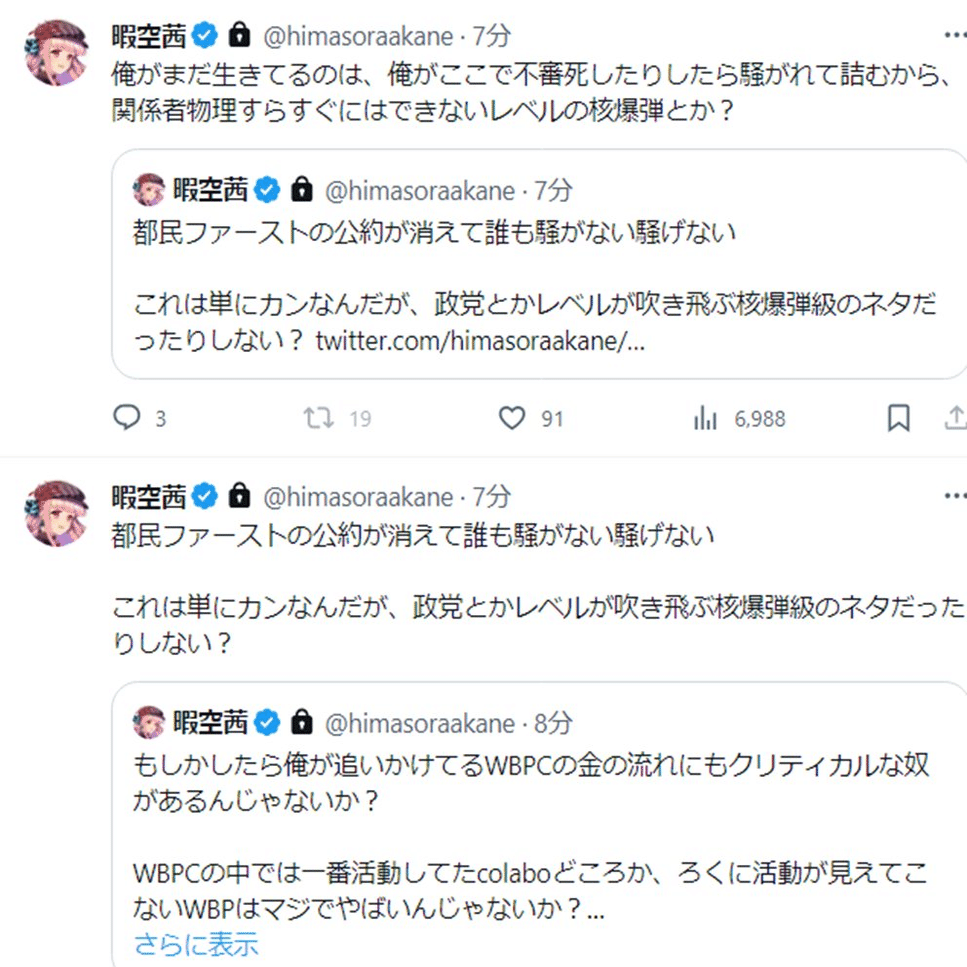Image resolution: width=967 pixels, height=967 pixels.
Task: Open the 7分 timestamp of second tweet
Action: click(x=492, y=496)
